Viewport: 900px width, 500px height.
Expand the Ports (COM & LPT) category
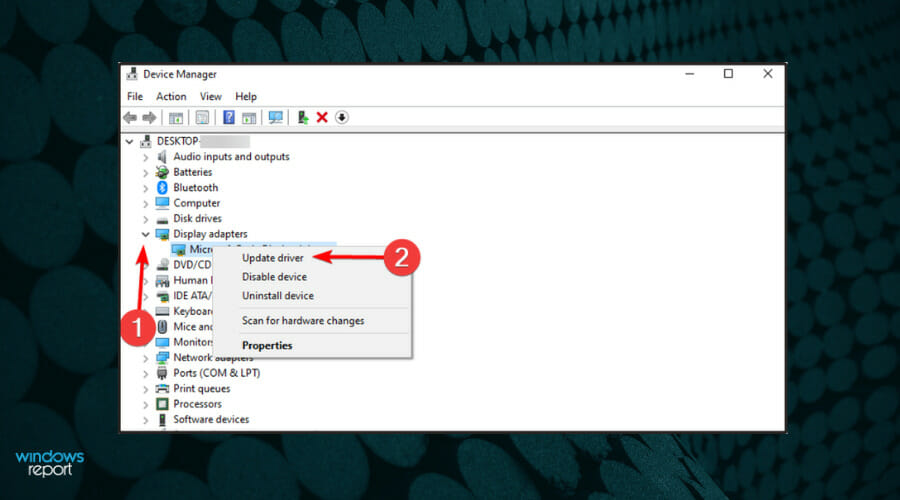coord(146,373)
